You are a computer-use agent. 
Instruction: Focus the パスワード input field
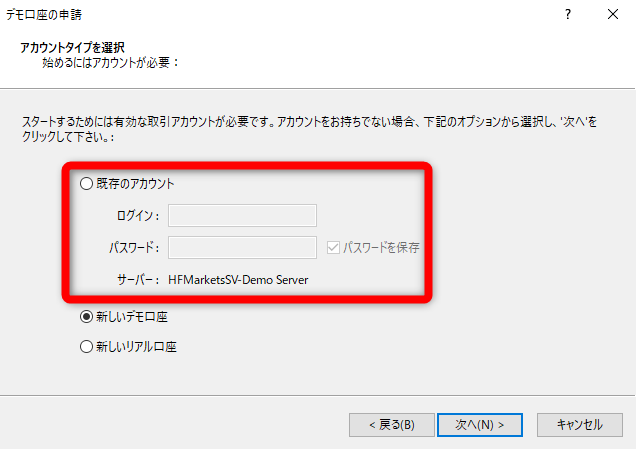click(242, 247)
